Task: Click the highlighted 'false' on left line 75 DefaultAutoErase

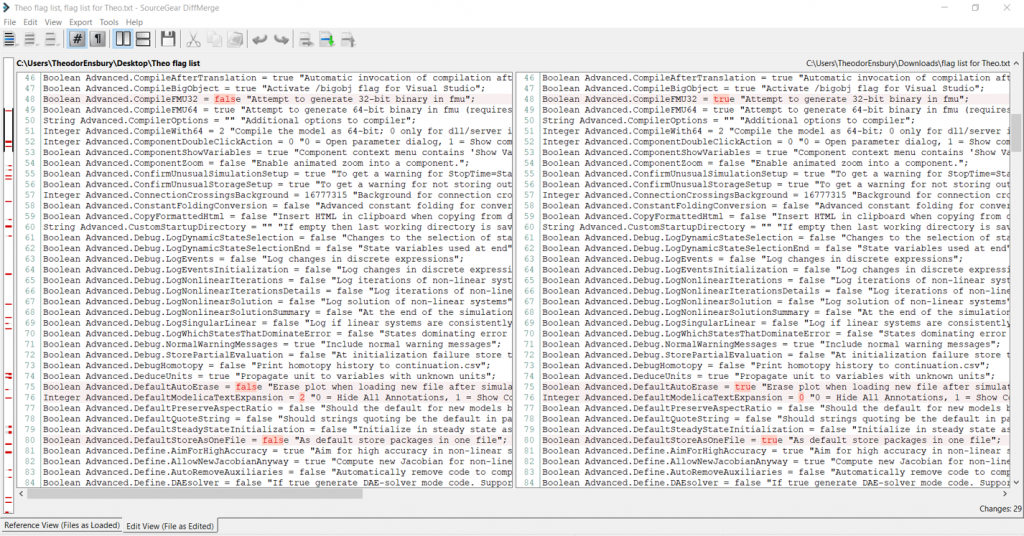Action: [x=249, y=386]
